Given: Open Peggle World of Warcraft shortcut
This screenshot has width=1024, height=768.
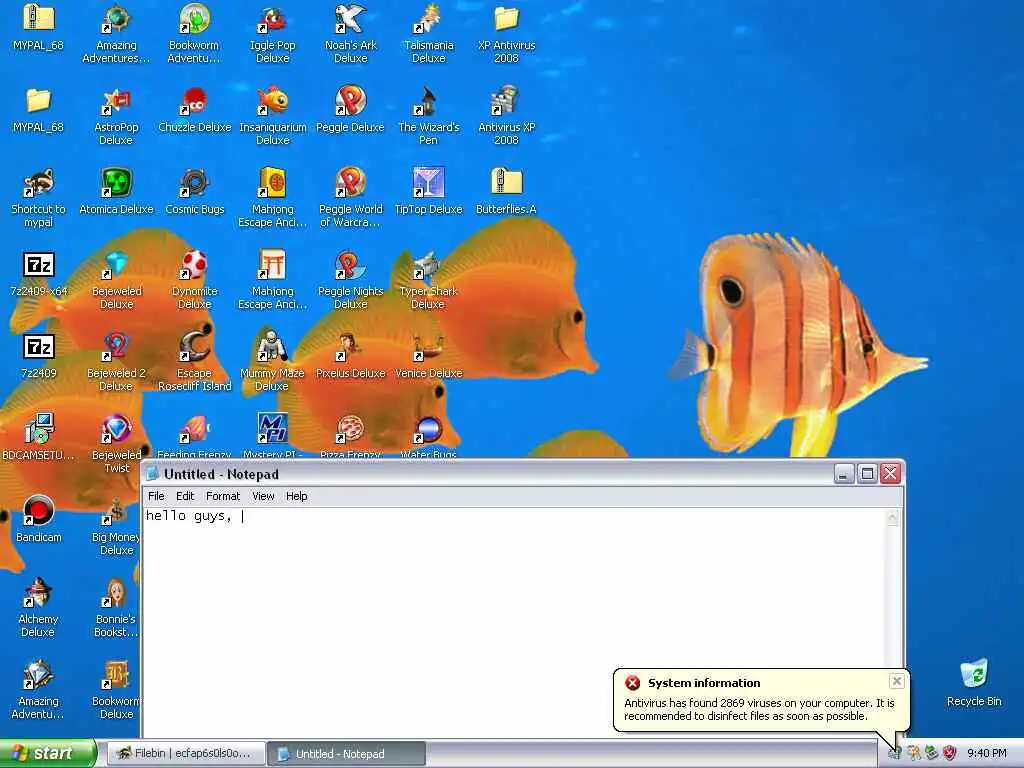Looking at the screenshot, I should click(351, 197).
